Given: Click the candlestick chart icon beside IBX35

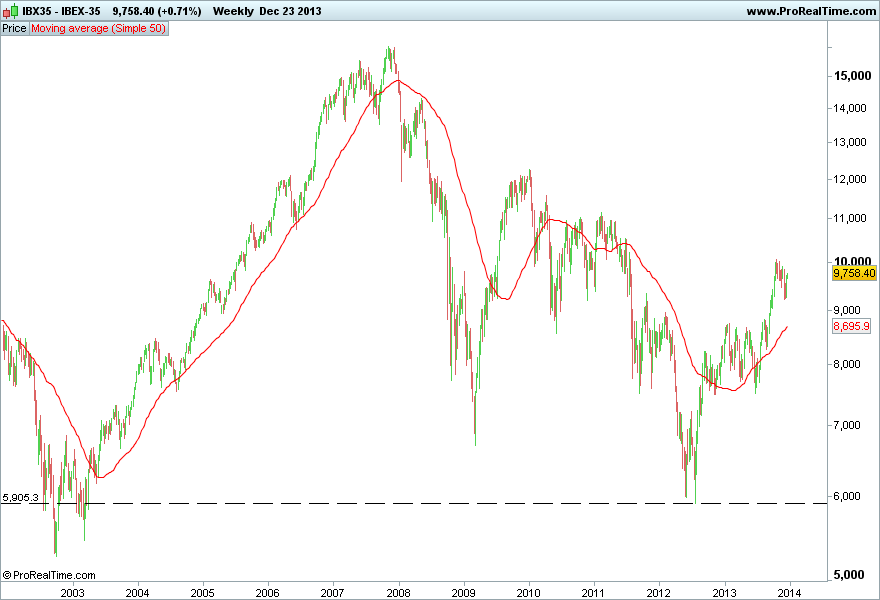Looking at the screenshot, I should (11, 11).
